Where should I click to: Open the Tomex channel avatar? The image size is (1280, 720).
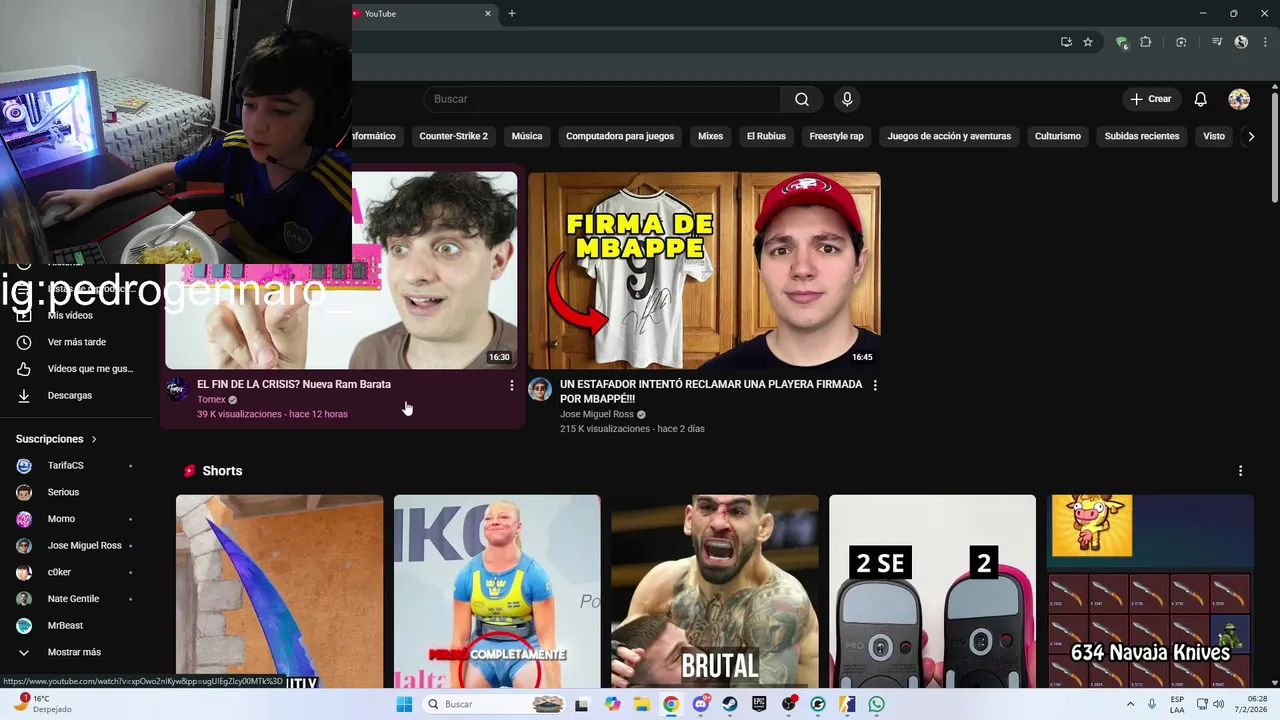coord(177,390)
